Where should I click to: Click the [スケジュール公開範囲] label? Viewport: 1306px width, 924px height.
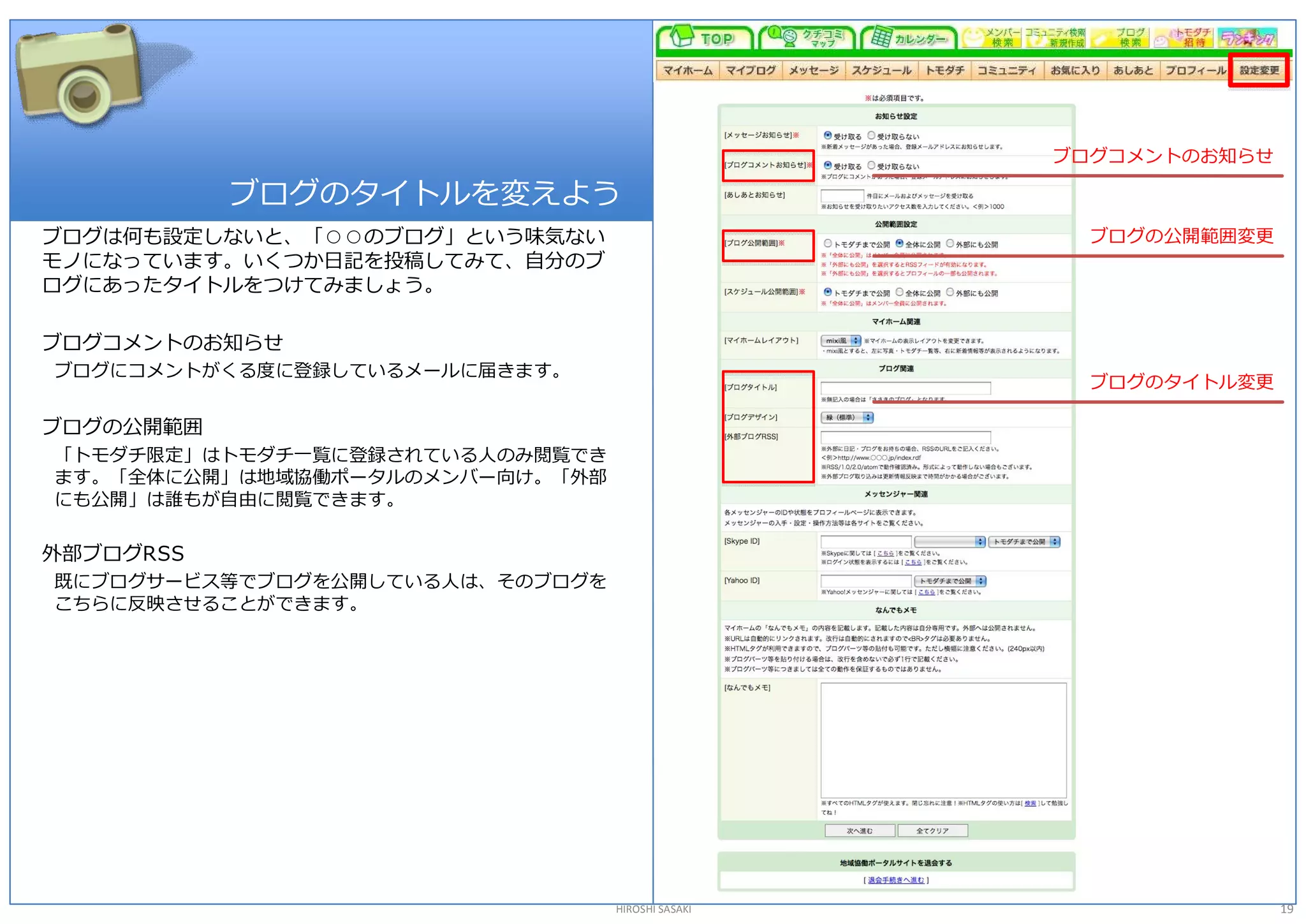point(761,292)
